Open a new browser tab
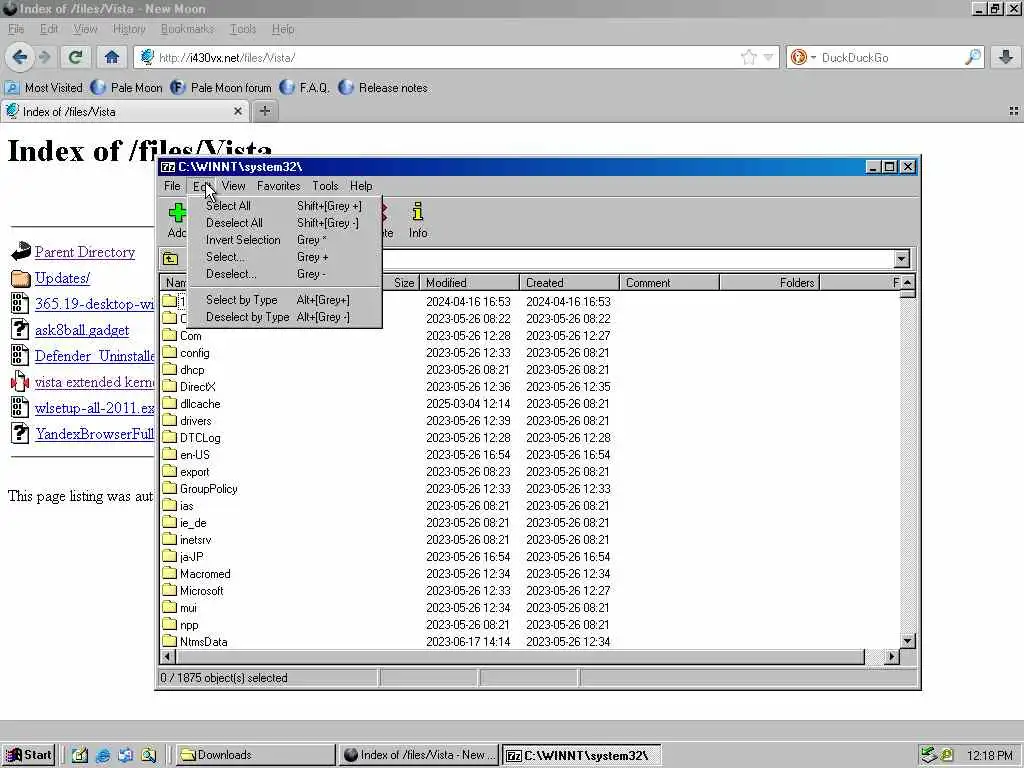This screenshot has width=1024, height=768. 264,112
